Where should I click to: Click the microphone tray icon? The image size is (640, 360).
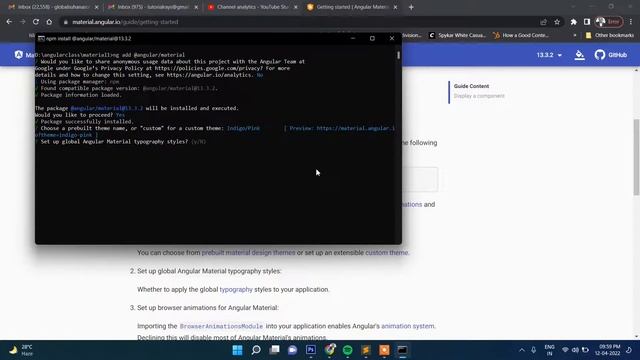[533, 350]
